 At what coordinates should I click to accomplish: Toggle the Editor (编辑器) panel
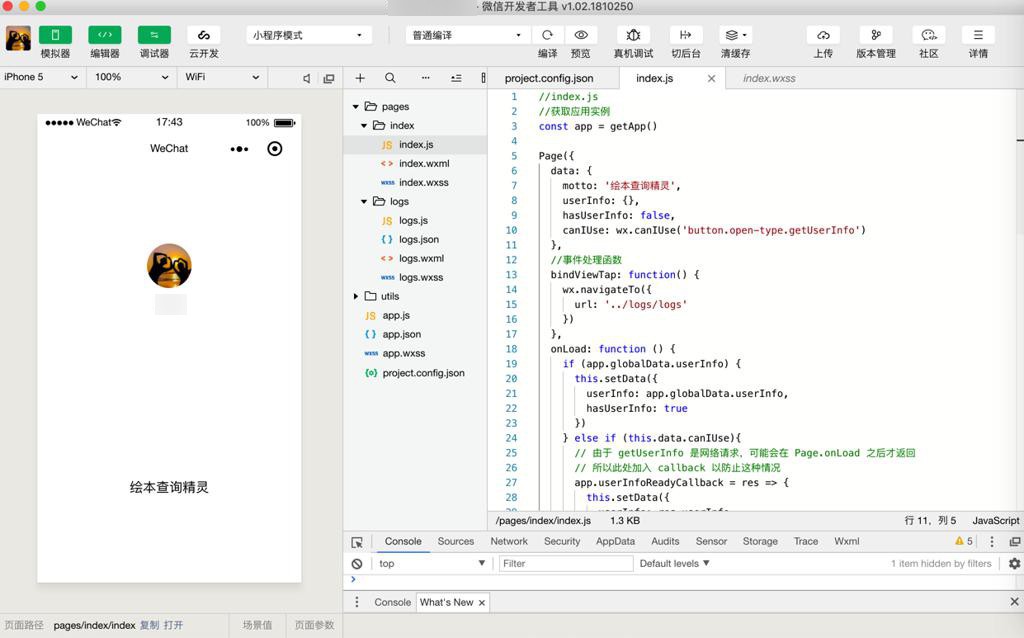pos(104,35)
